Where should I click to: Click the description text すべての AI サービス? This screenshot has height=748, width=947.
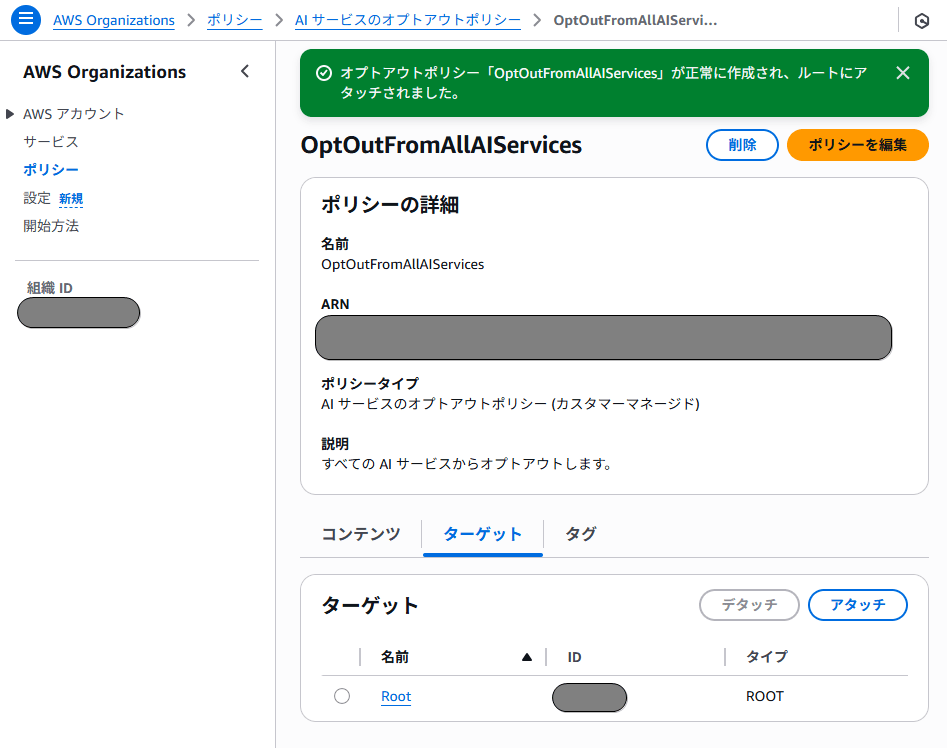466,464
